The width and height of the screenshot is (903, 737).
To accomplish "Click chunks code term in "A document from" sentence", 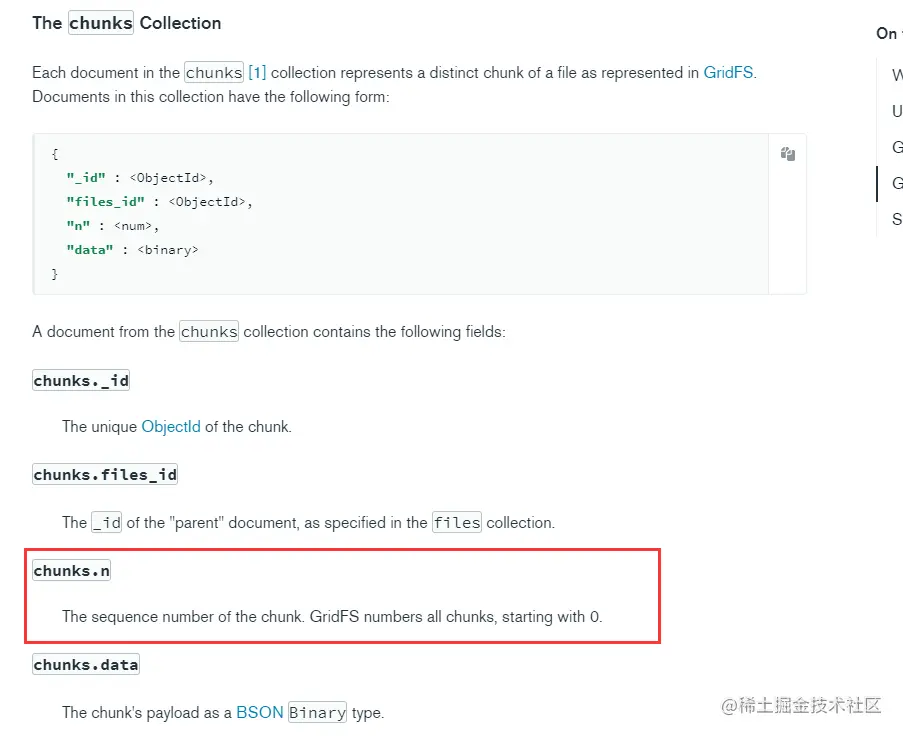I will [x=209, y=332].
